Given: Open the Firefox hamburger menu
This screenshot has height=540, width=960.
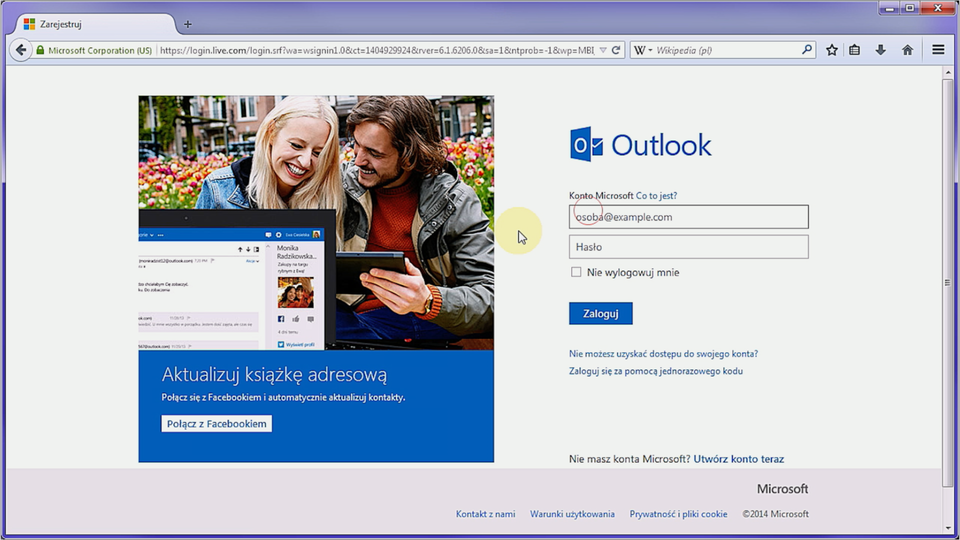Looking at the screenshot, I should click(938, 50).
